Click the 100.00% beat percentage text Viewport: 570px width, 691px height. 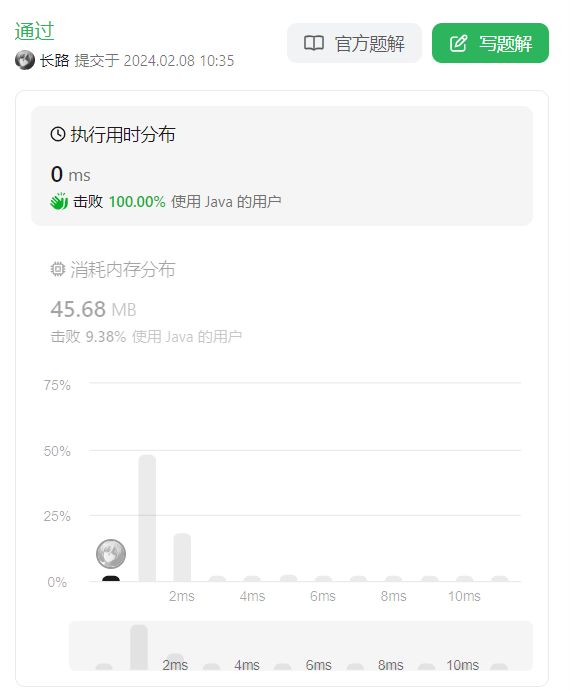coord(137,202)
